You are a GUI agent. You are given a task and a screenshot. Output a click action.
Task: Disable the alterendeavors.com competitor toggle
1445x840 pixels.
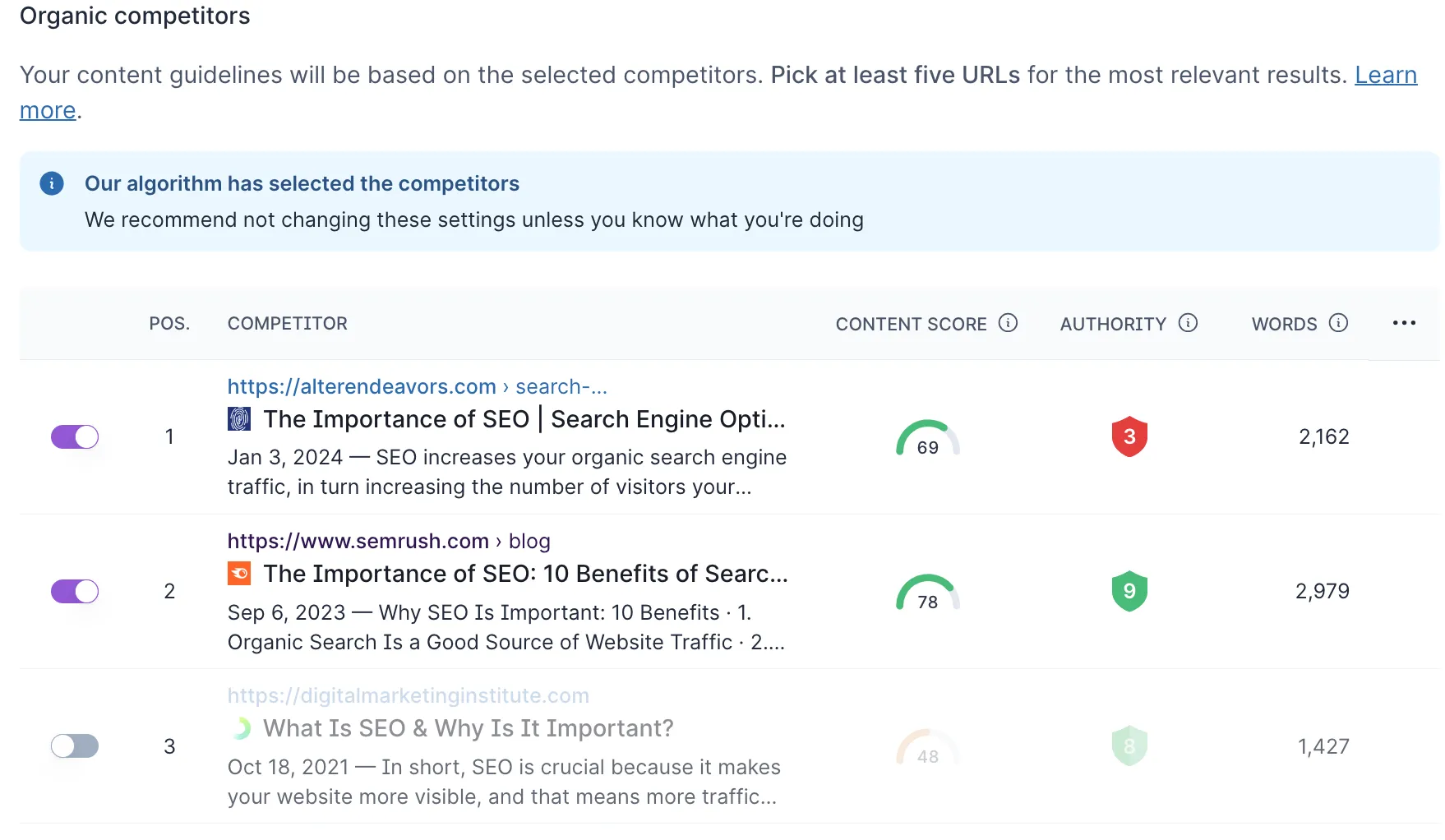point(75,436)
